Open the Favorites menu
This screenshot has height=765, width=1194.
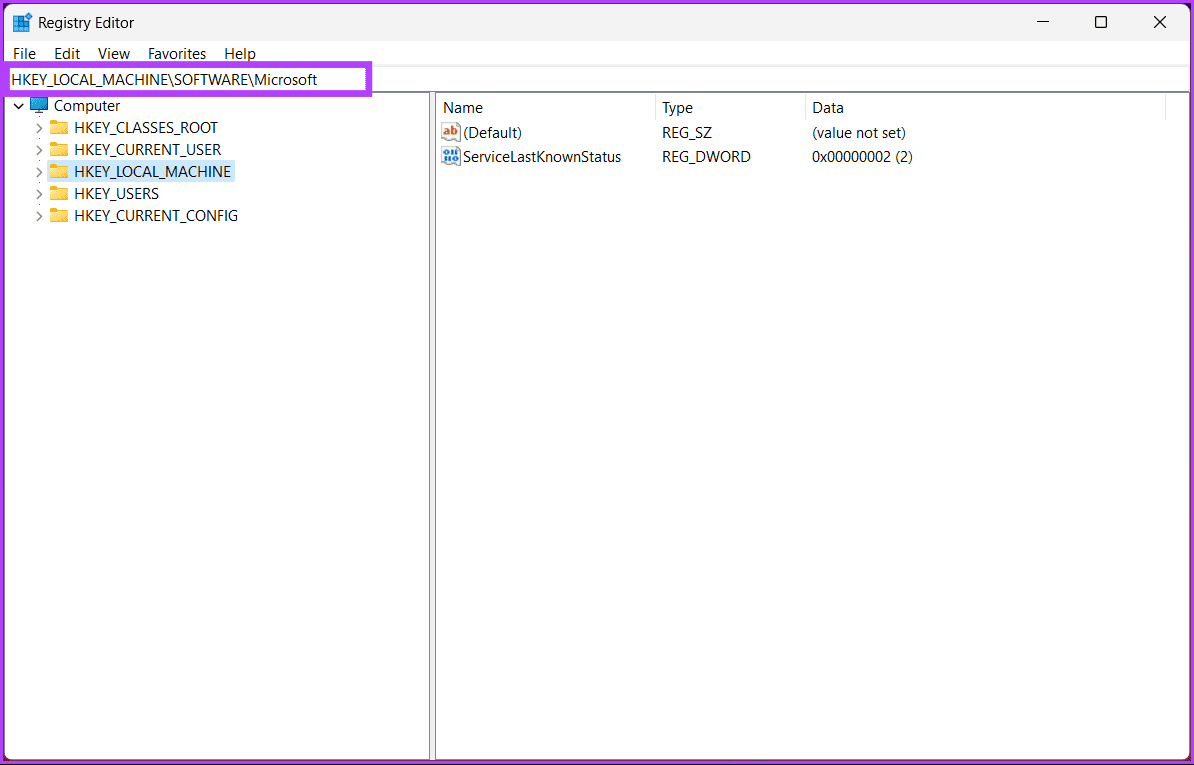[177, 53]
